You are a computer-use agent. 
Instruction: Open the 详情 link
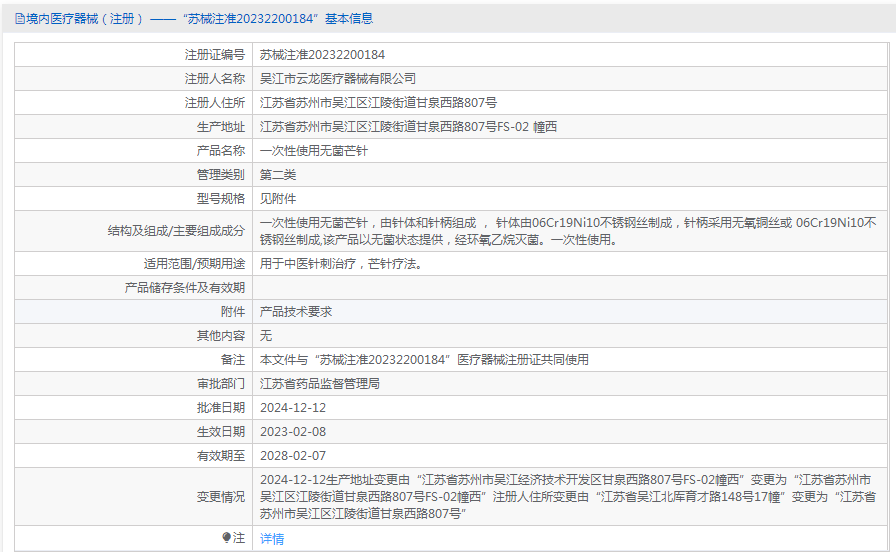point(272,538)
